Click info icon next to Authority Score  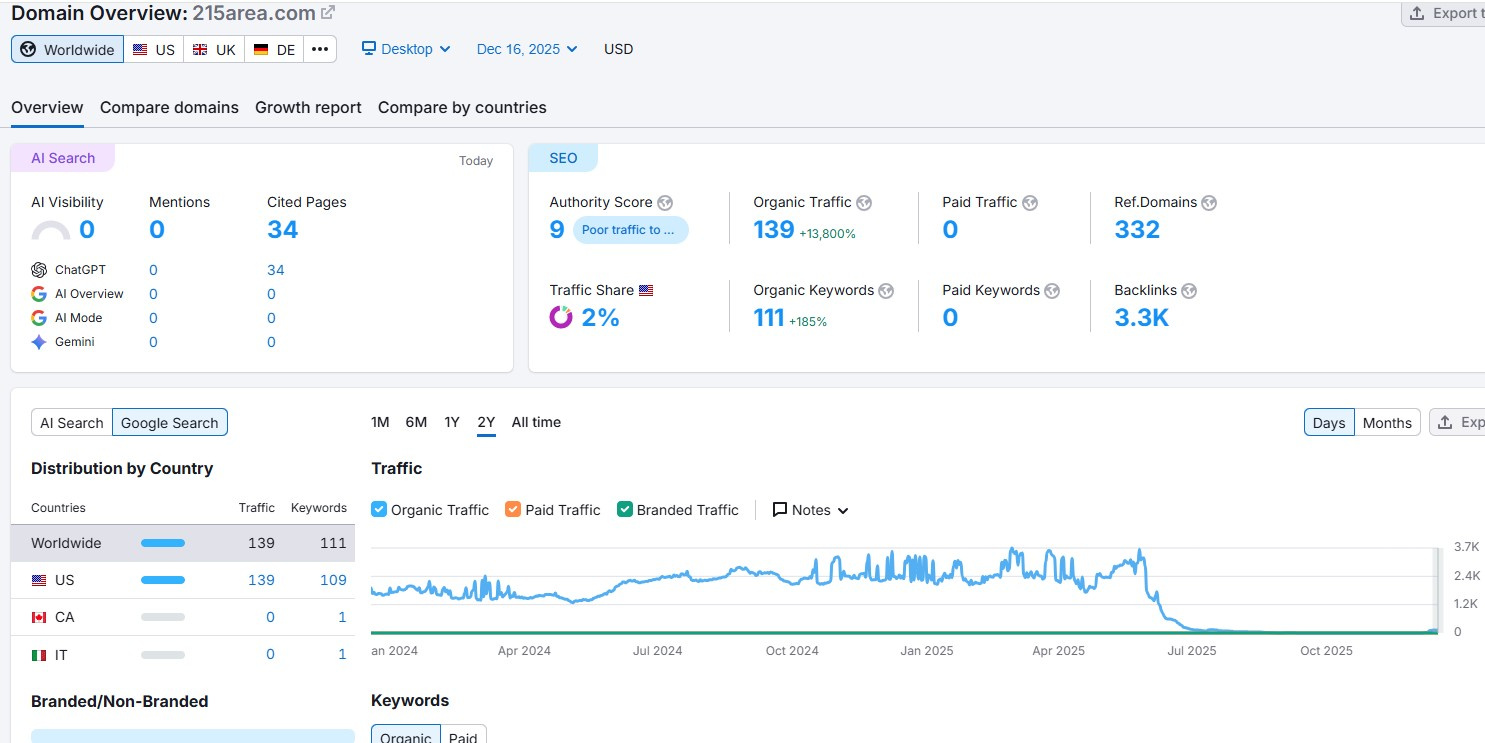(x=665, y=203)
